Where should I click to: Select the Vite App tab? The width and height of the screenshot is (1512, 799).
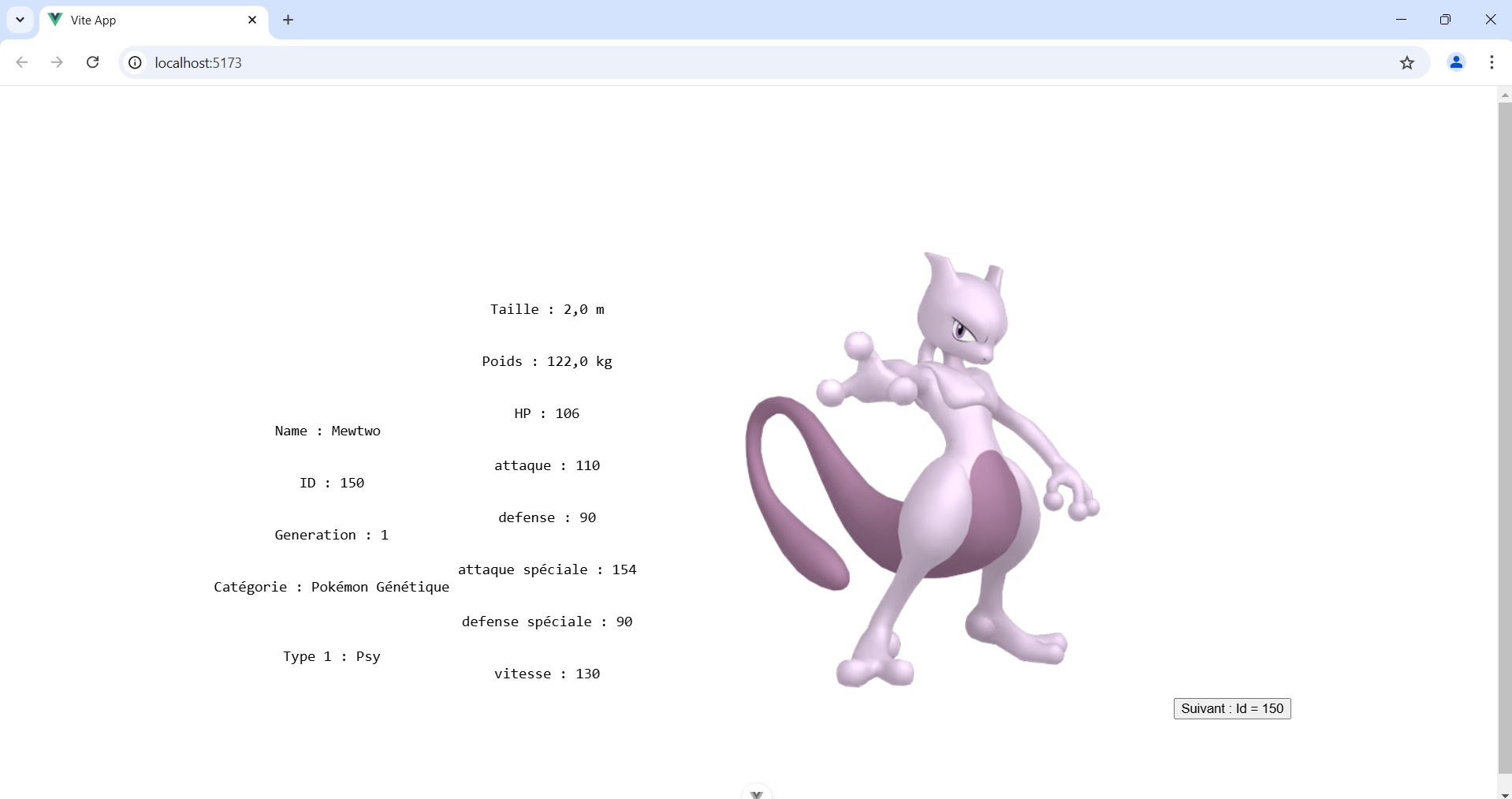154,20
